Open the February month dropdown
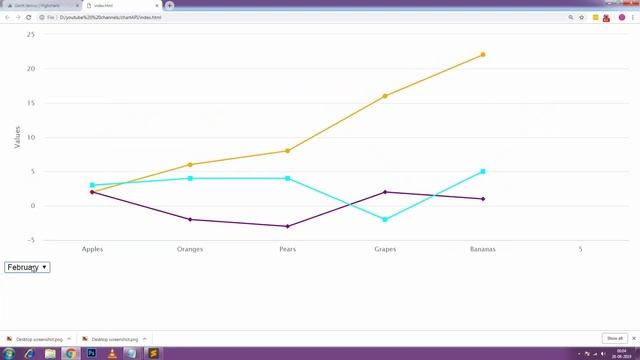Screen dimensions: 640x360 pos(27,267)
